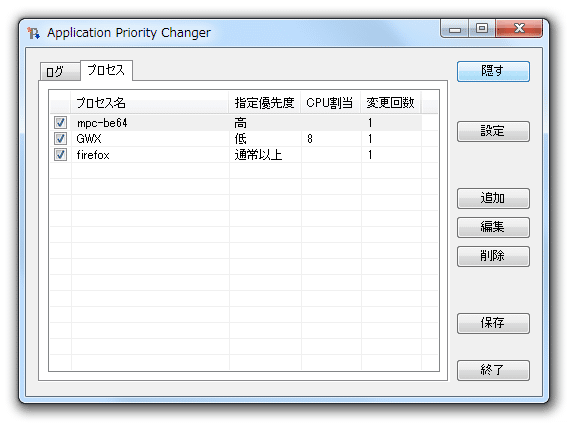572x426 pixels.
Task: Delete entry using 削除 button
Action: (x=493, y=256)
